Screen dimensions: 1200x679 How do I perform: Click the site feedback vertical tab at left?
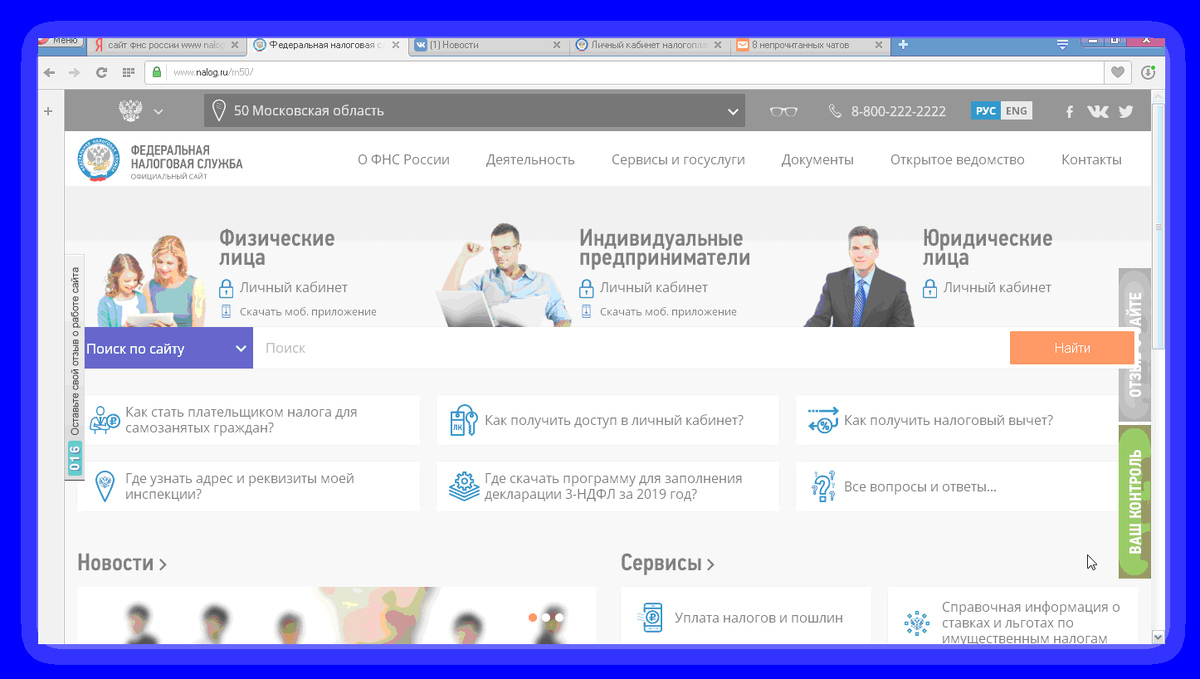point(75,367)
